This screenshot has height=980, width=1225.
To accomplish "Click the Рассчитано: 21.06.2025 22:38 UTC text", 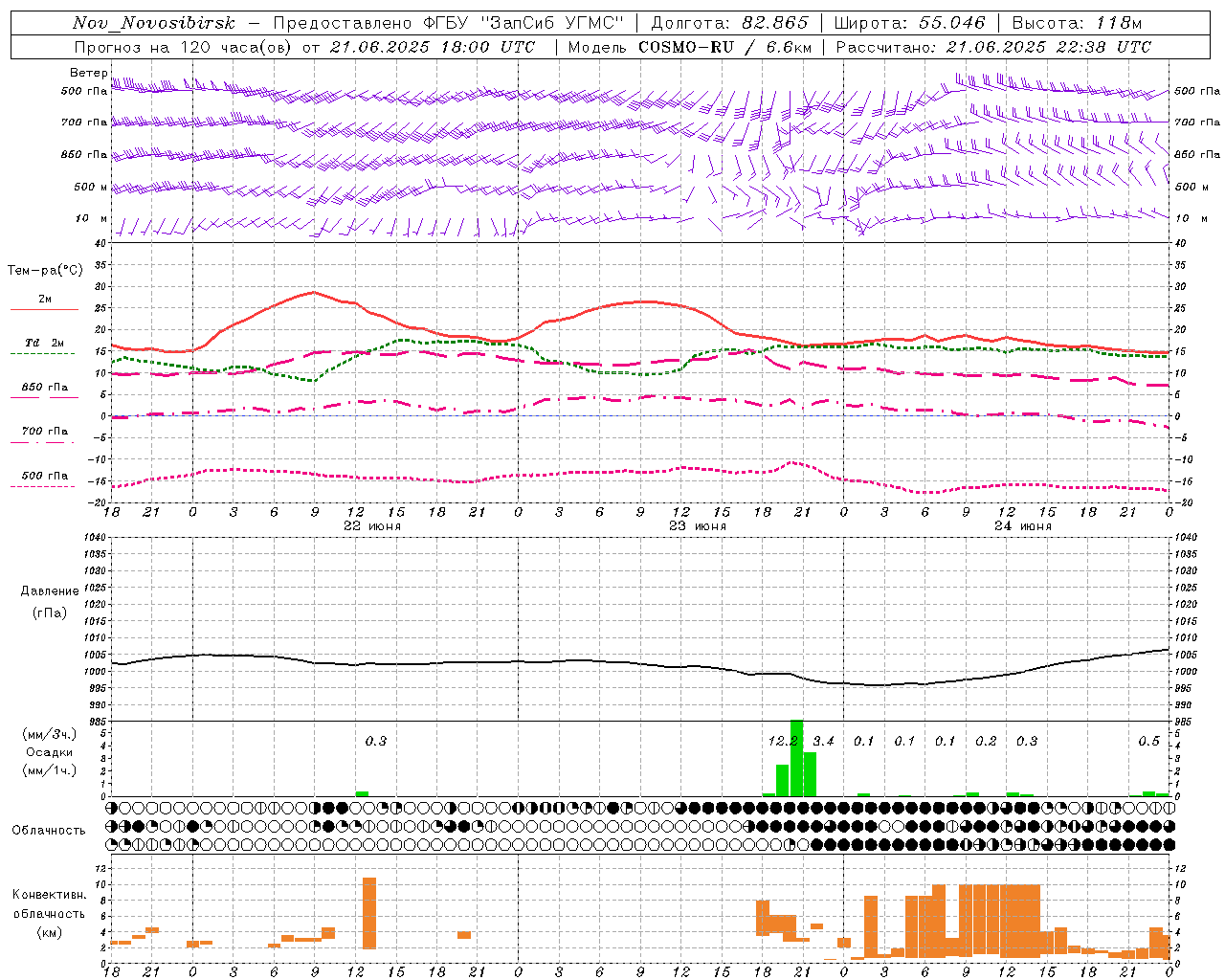I will point(993,47).
